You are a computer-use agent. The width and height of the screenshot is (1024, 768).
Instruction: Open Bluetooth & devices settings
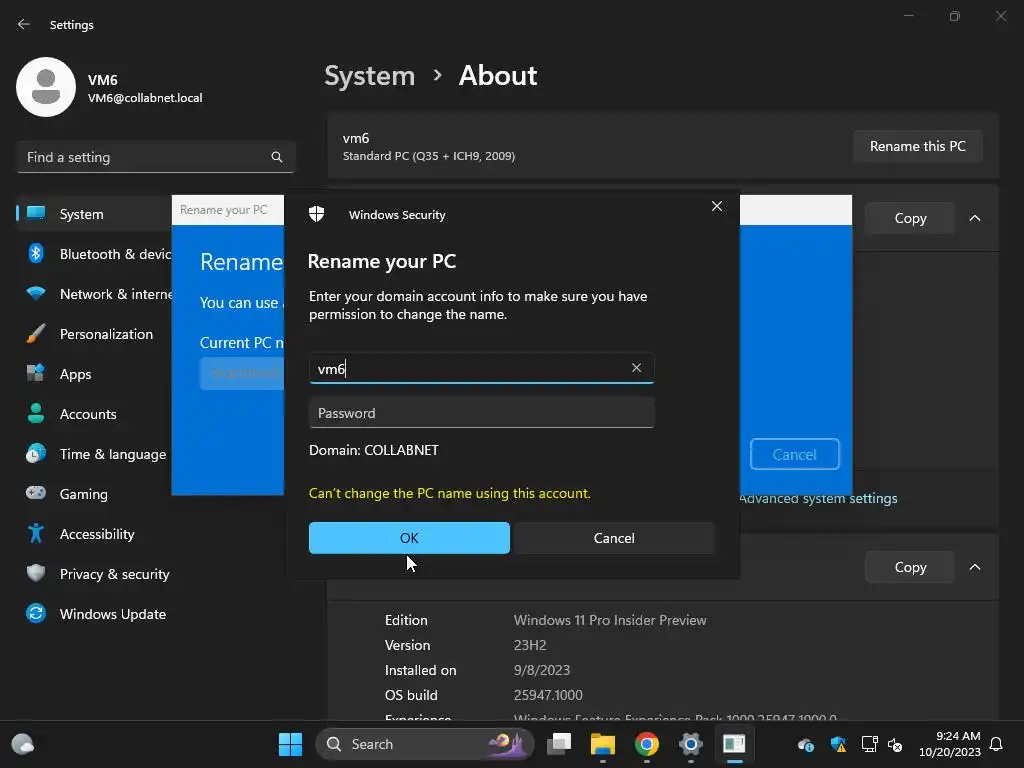pos(95,254)
